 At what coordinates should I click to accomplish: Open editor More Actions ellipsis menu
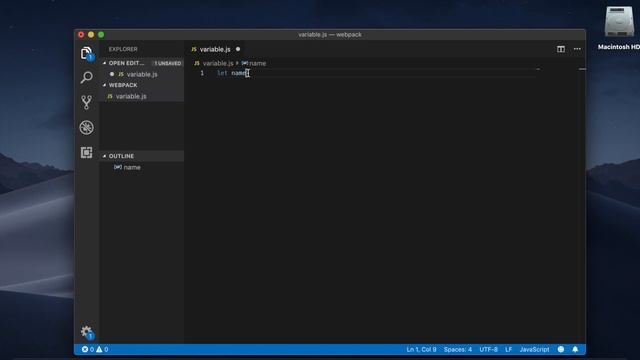point(577,49)
